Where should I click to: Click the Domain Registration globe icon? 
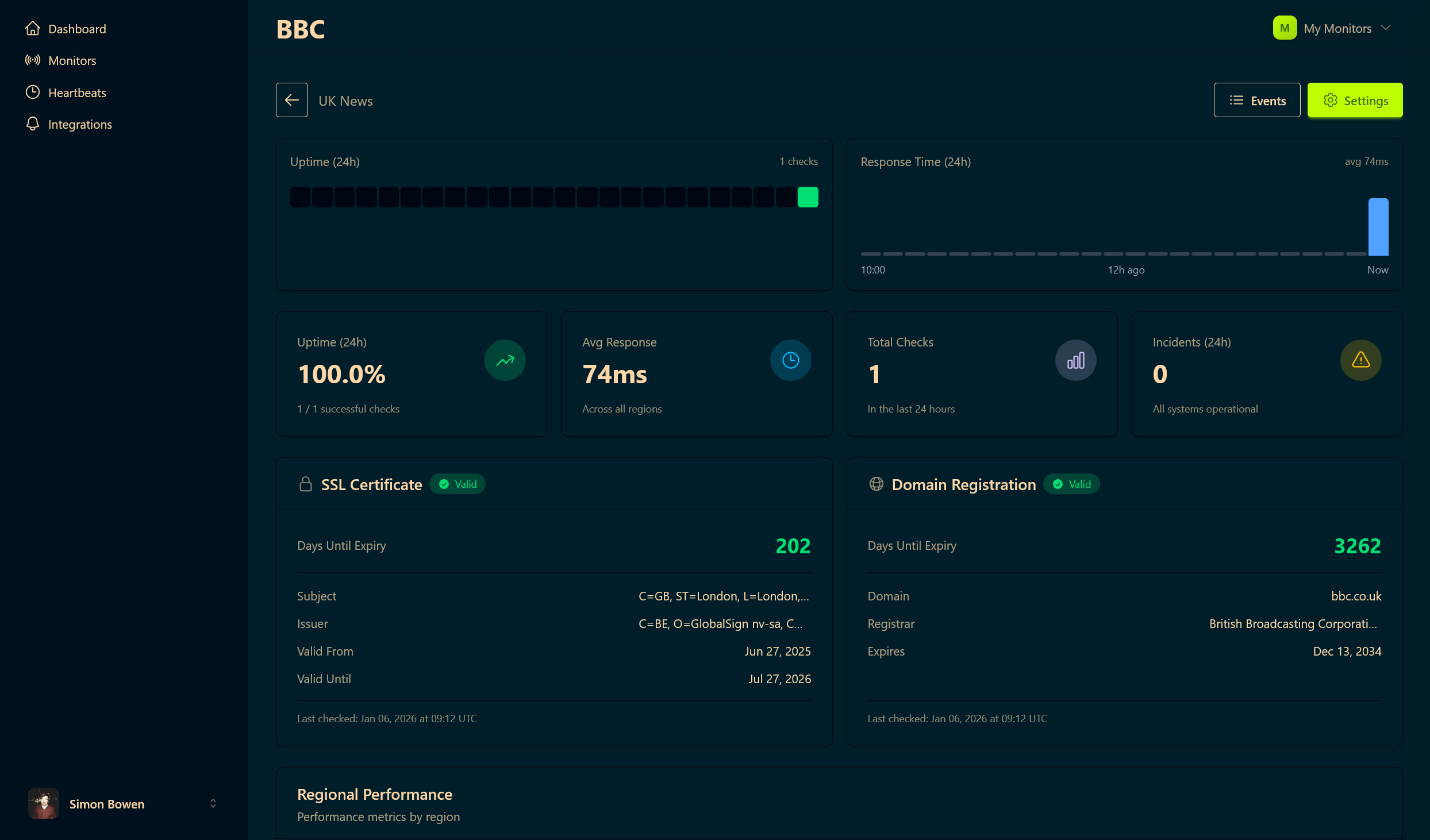876,484
